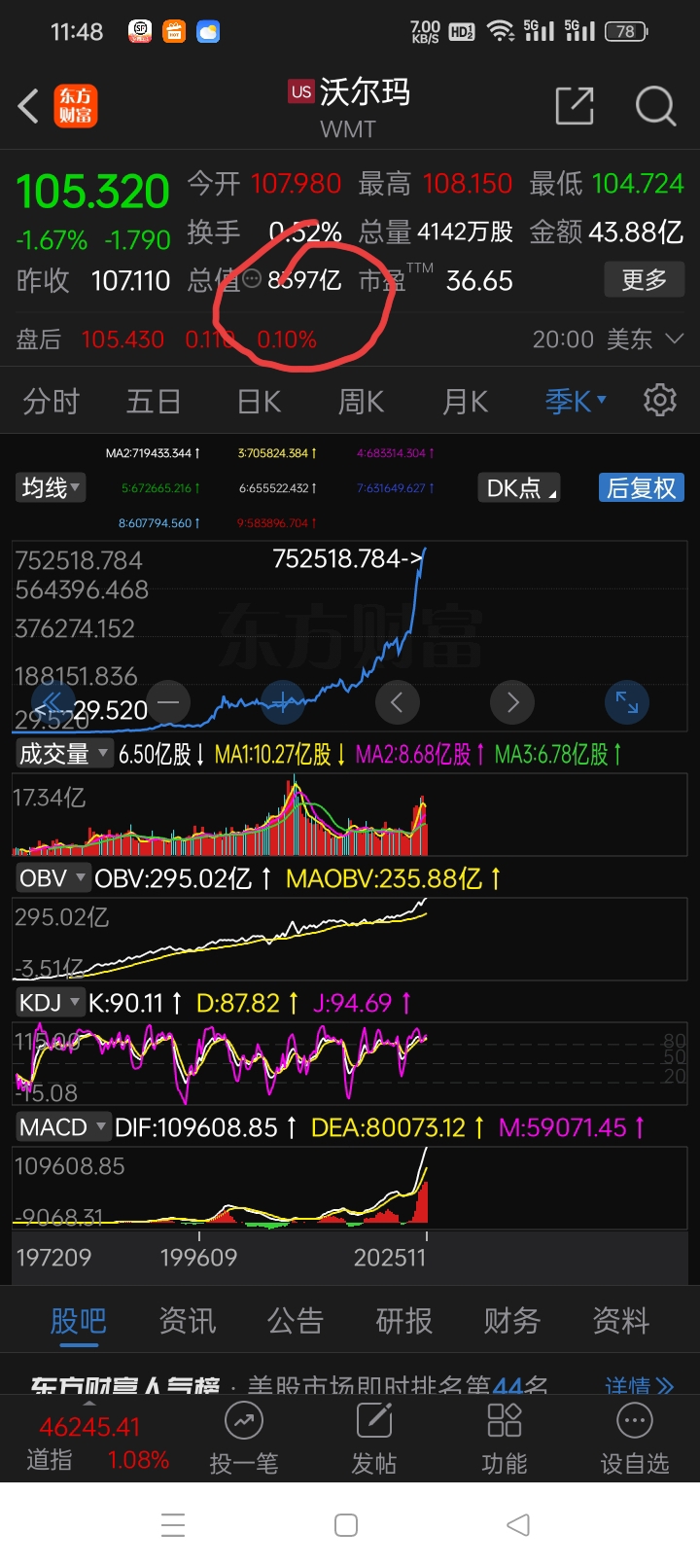700x1568 pixels.
Task: Tap the 总量 4142万股 value
Action: point(436,232)
